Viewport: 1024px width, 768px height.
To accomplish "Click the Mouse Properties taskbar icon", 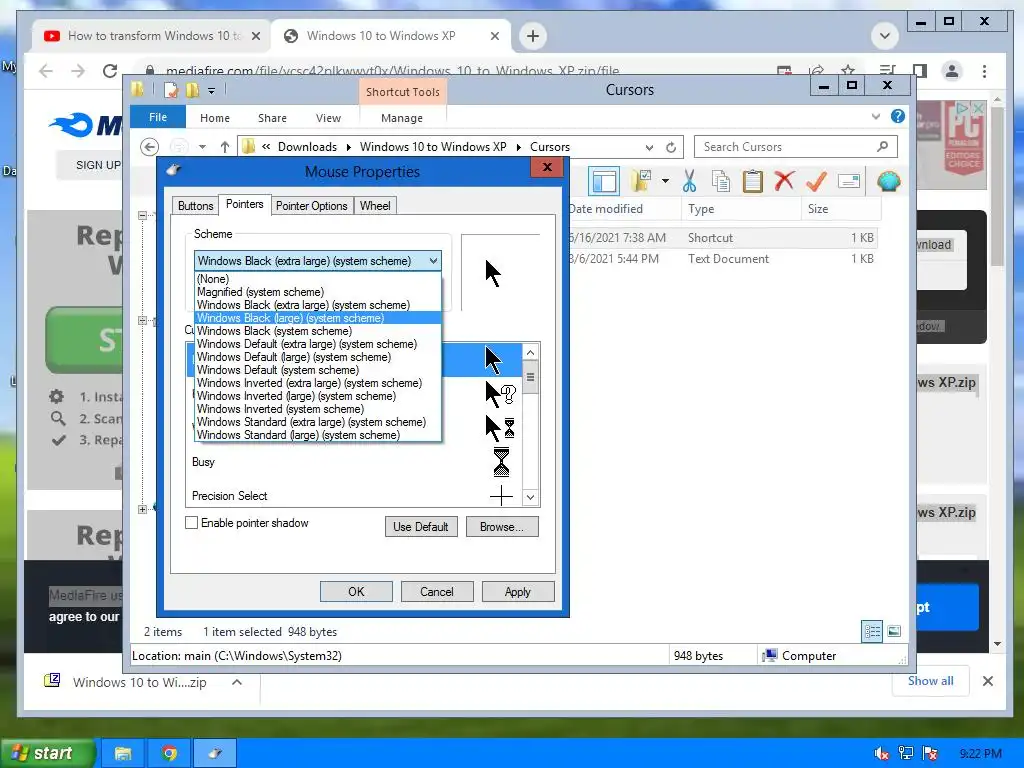I will point(215,754).
